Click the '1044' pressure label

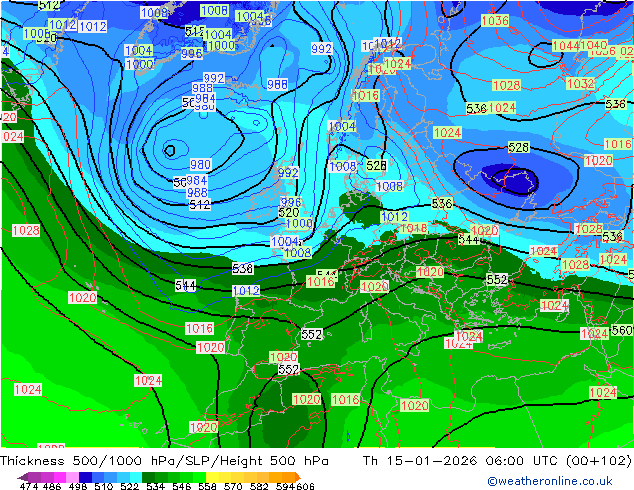pos(566,46)
